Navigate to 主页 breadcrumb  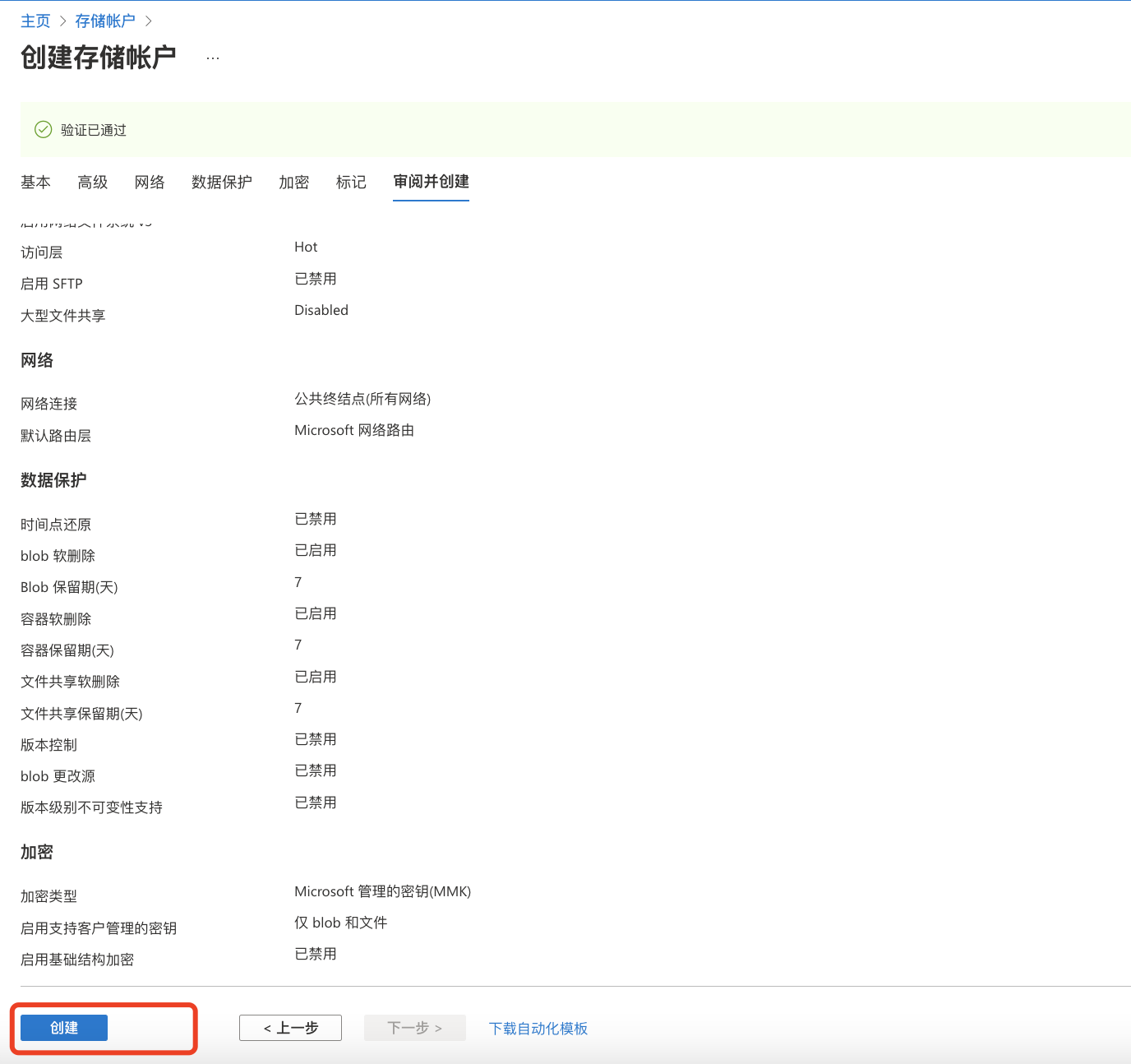[x=35, y=21]
